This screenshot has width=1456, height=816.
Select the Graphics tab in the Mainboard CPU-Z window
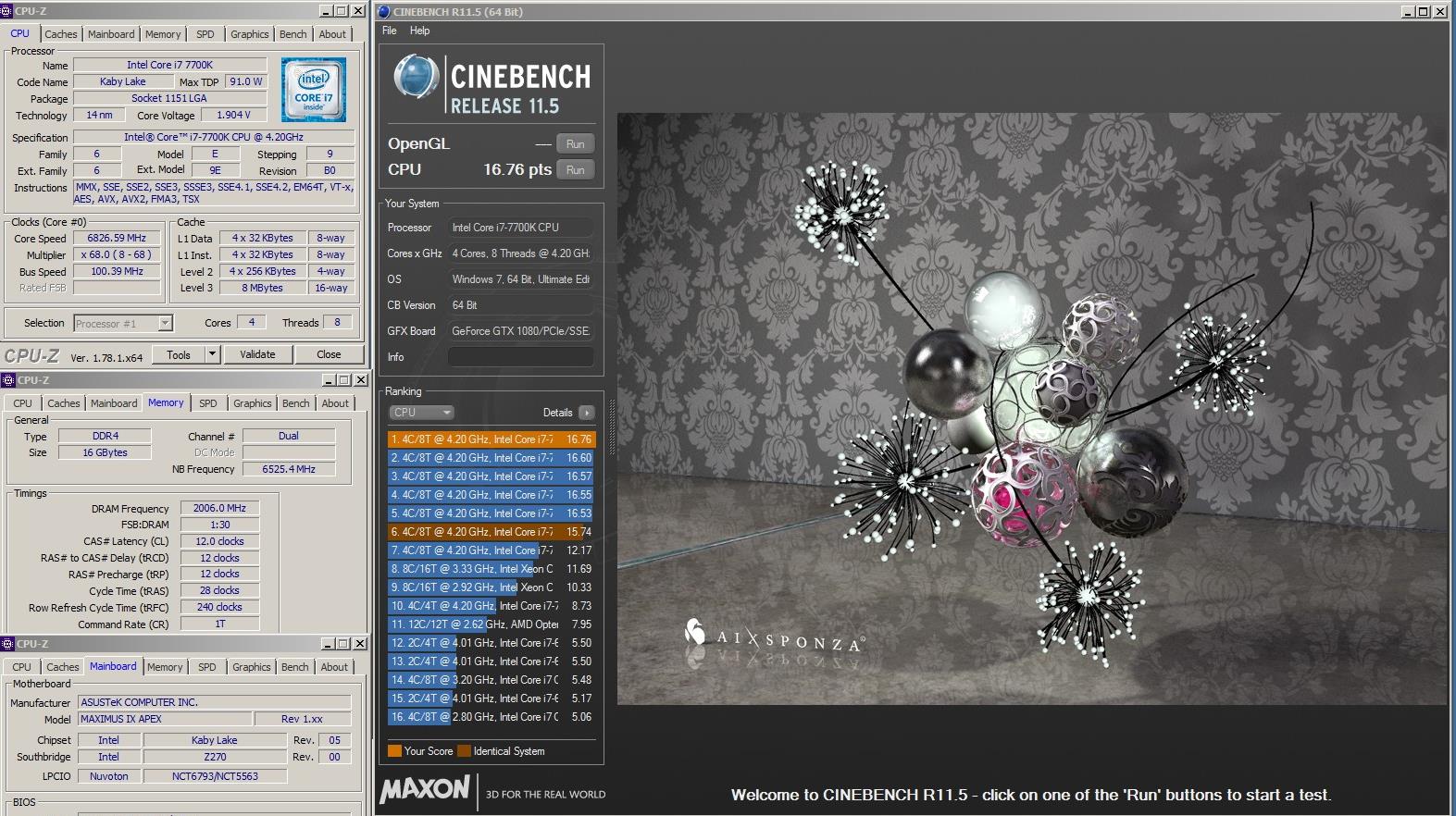[x=252, y=667]
